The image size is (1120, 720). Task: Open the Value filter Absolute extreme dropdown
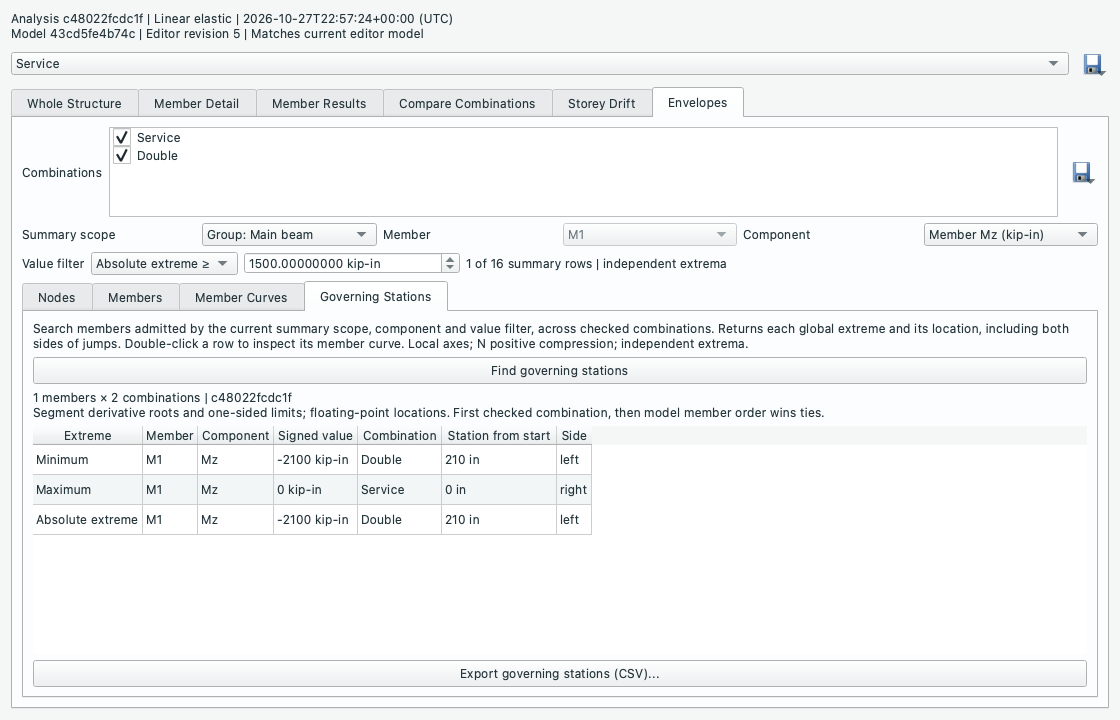click(x=164, y=264)
